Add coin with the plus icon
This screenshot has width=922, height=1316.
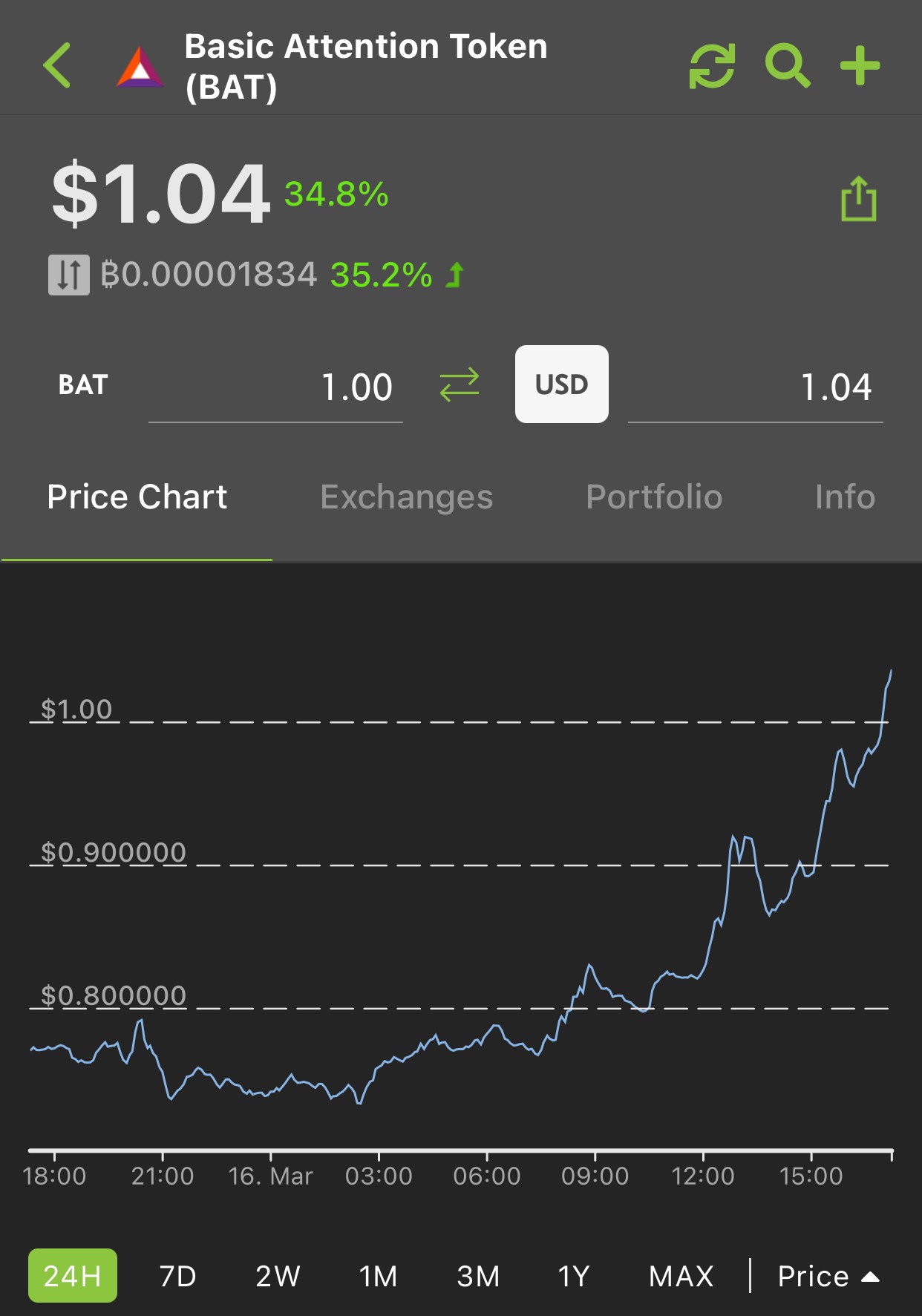(x=860, y=66)
